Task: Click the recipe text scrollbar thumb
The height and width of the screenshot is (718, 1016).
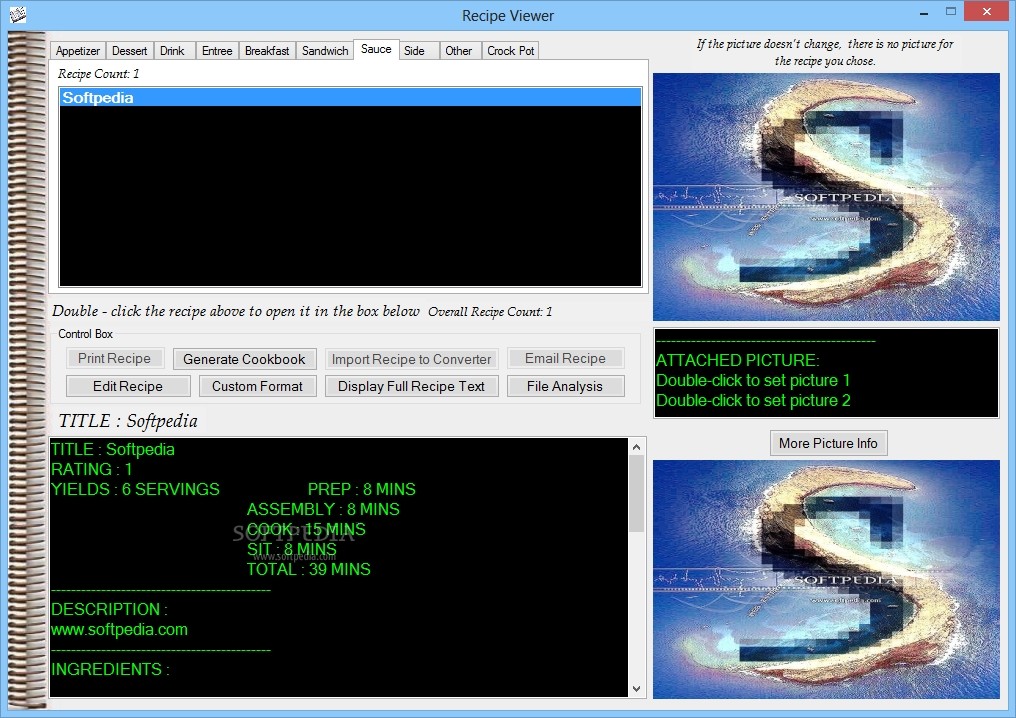Action: pyautogui.click(x=636, y=493)
